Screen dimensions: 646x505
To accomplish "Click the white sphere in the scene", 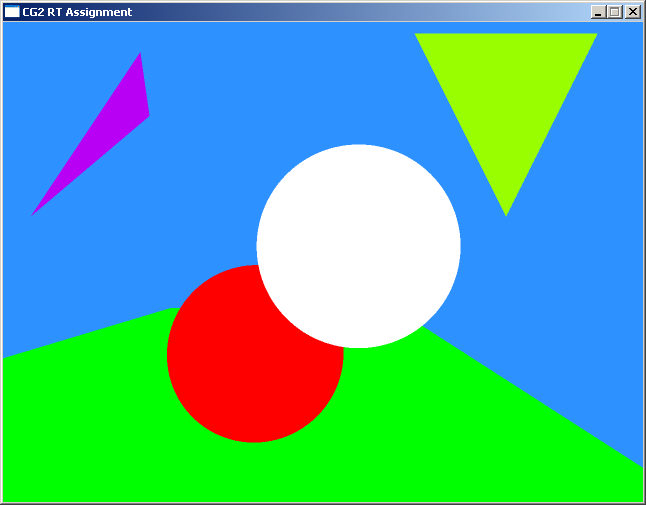I will tap(358, 246).
